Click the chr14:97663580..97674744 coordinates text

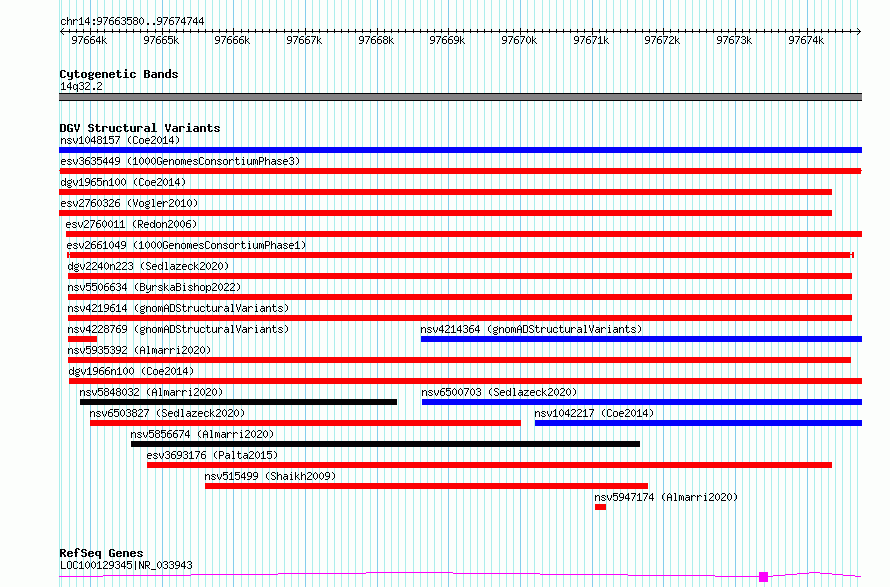(132, 21)
